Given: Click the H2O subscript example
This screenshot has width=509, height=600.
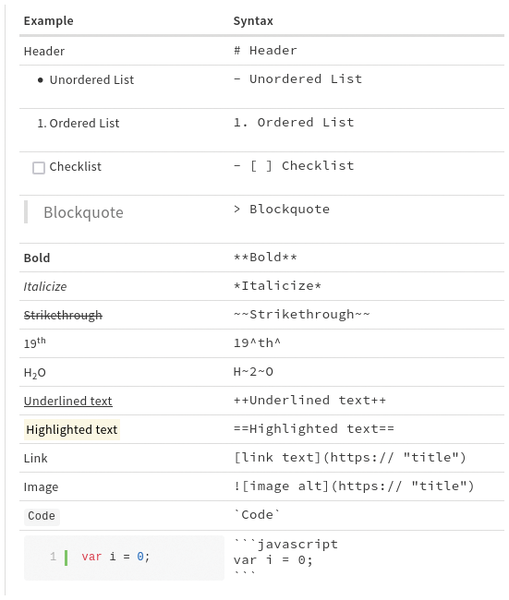Looking at the screenshot, I should tap(35, 373).
